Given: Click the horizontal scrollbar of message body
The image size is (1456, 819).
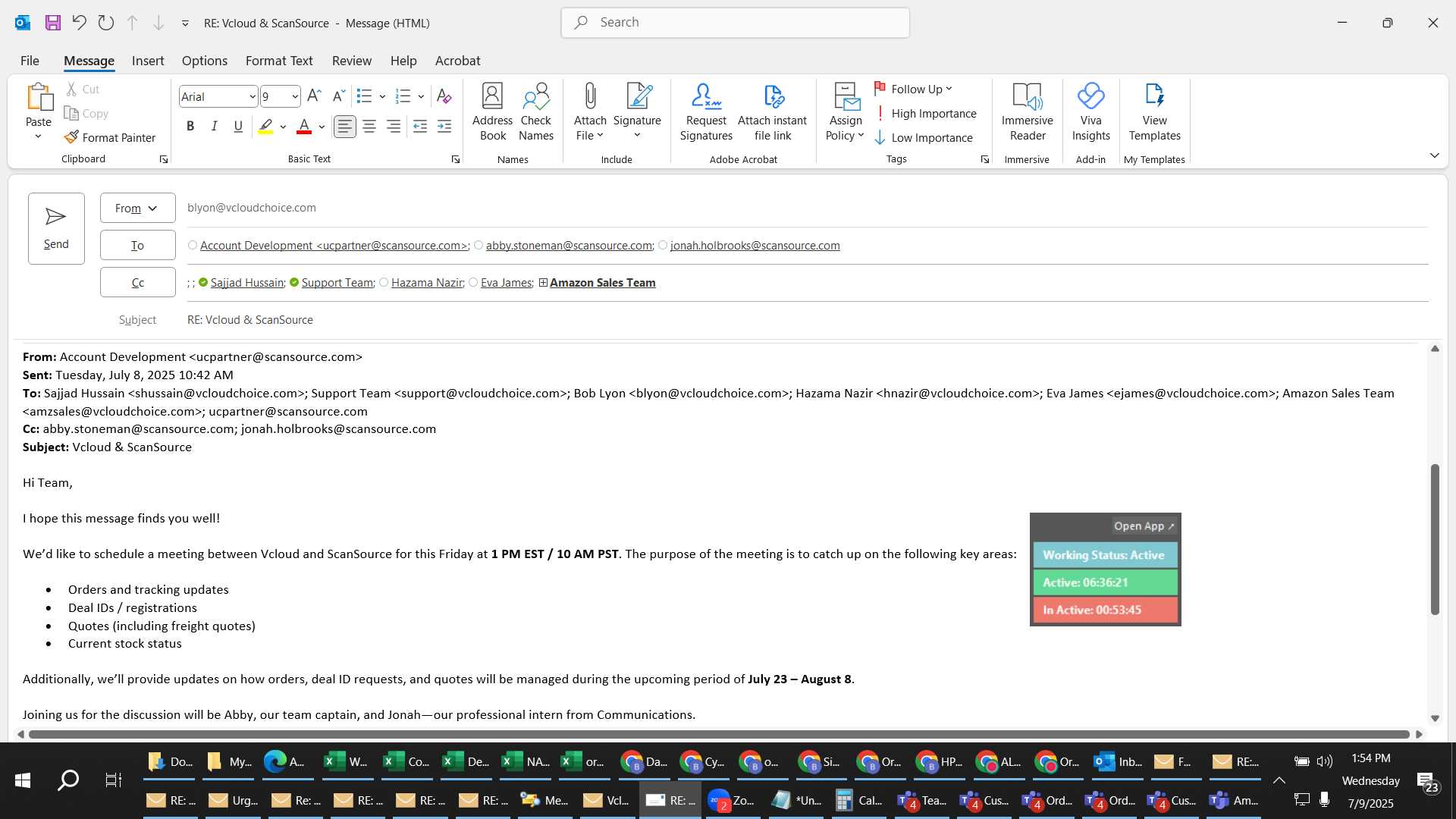Looking at the screenshot, I should click(x=719, y=734).
